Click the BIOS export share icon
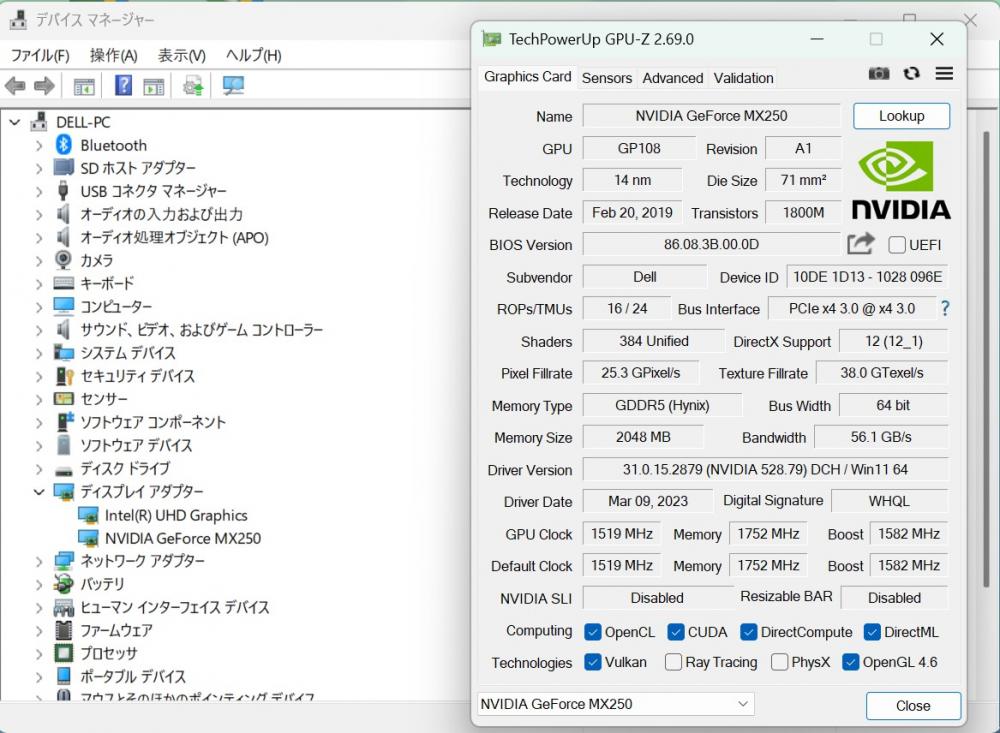 860,243
